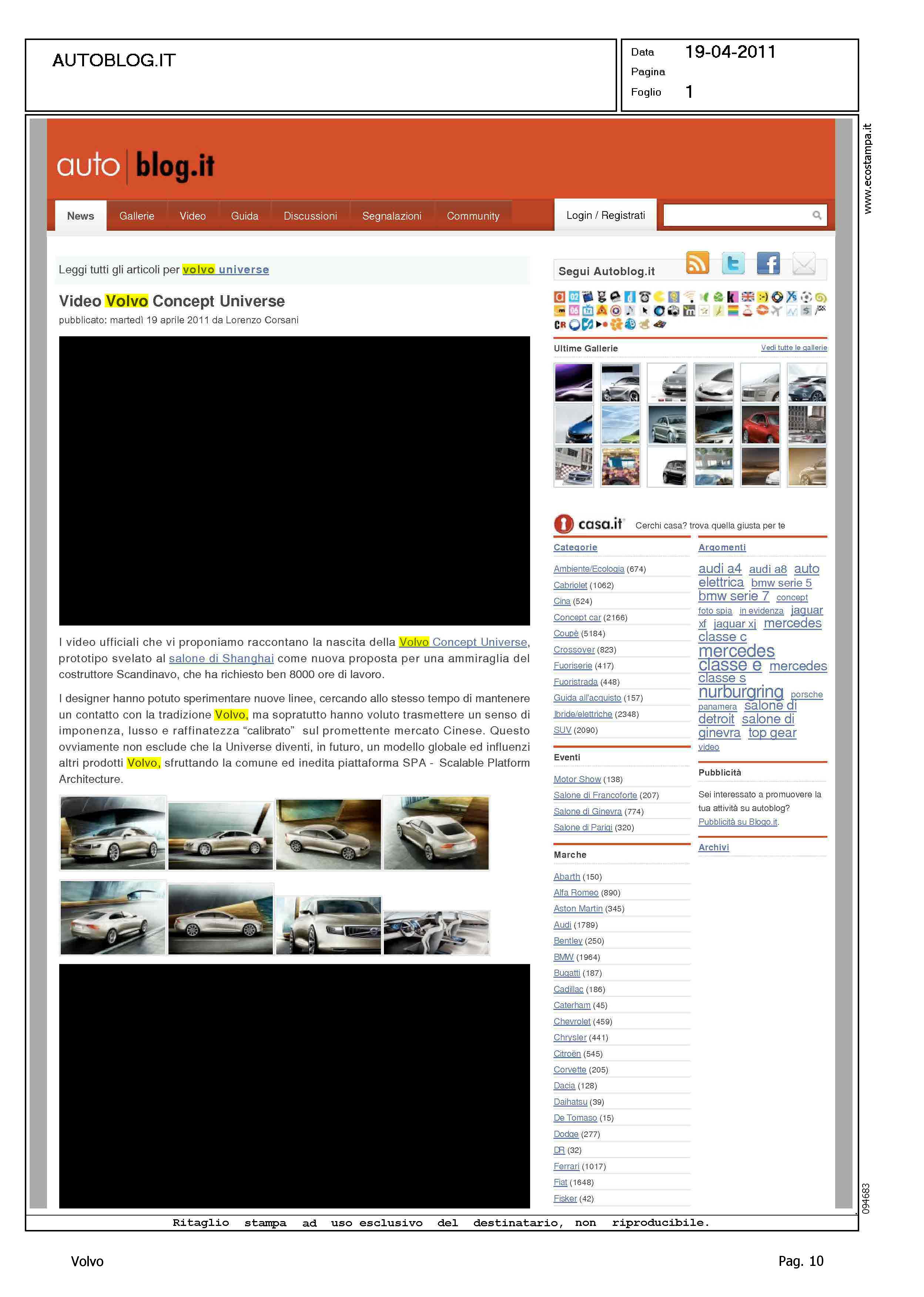Click the British flag network icon
The width and height of the screenshot is (924, 1297).
pos(748,297)
